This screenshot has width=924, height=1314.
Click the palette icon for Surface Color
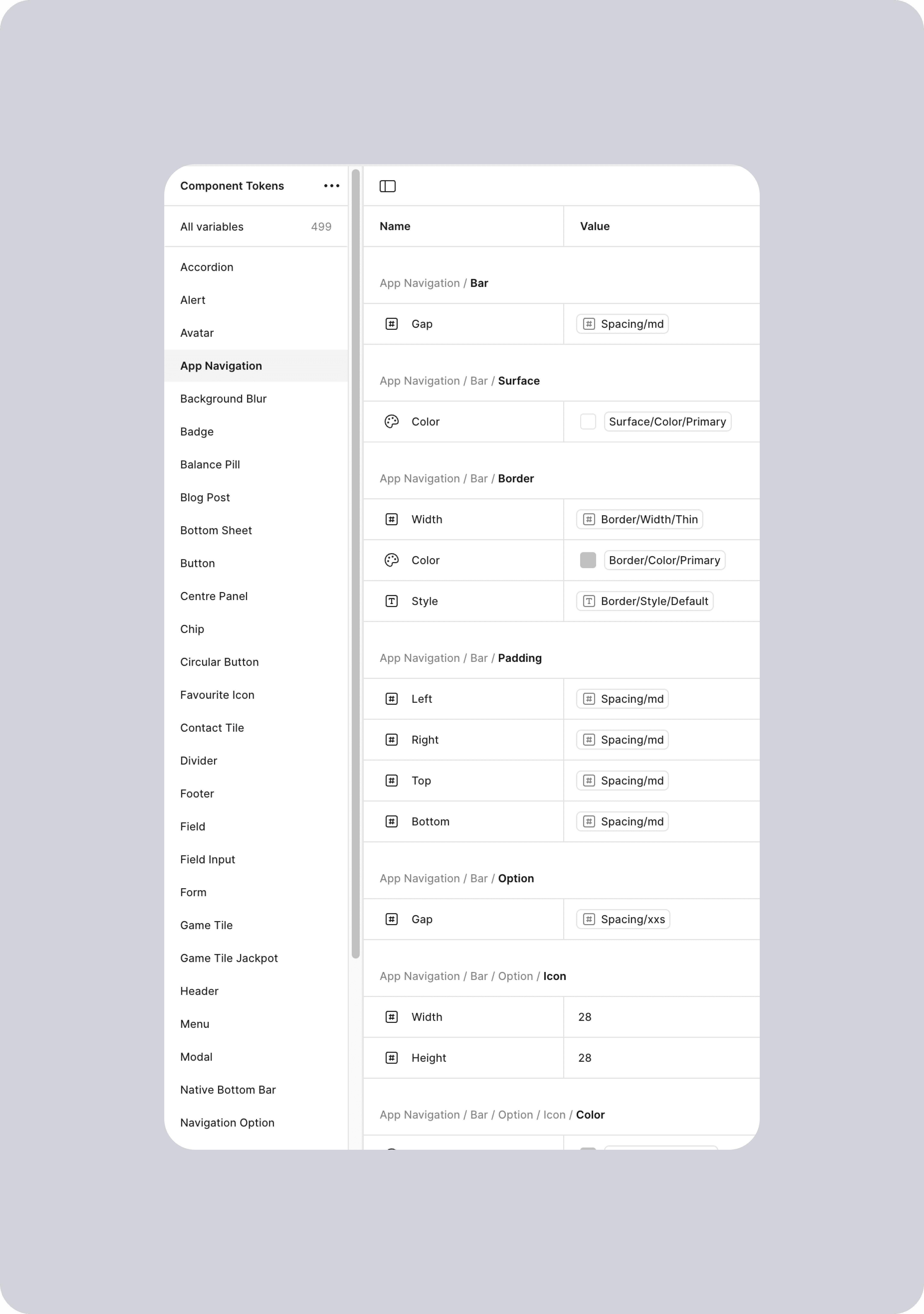392,422
